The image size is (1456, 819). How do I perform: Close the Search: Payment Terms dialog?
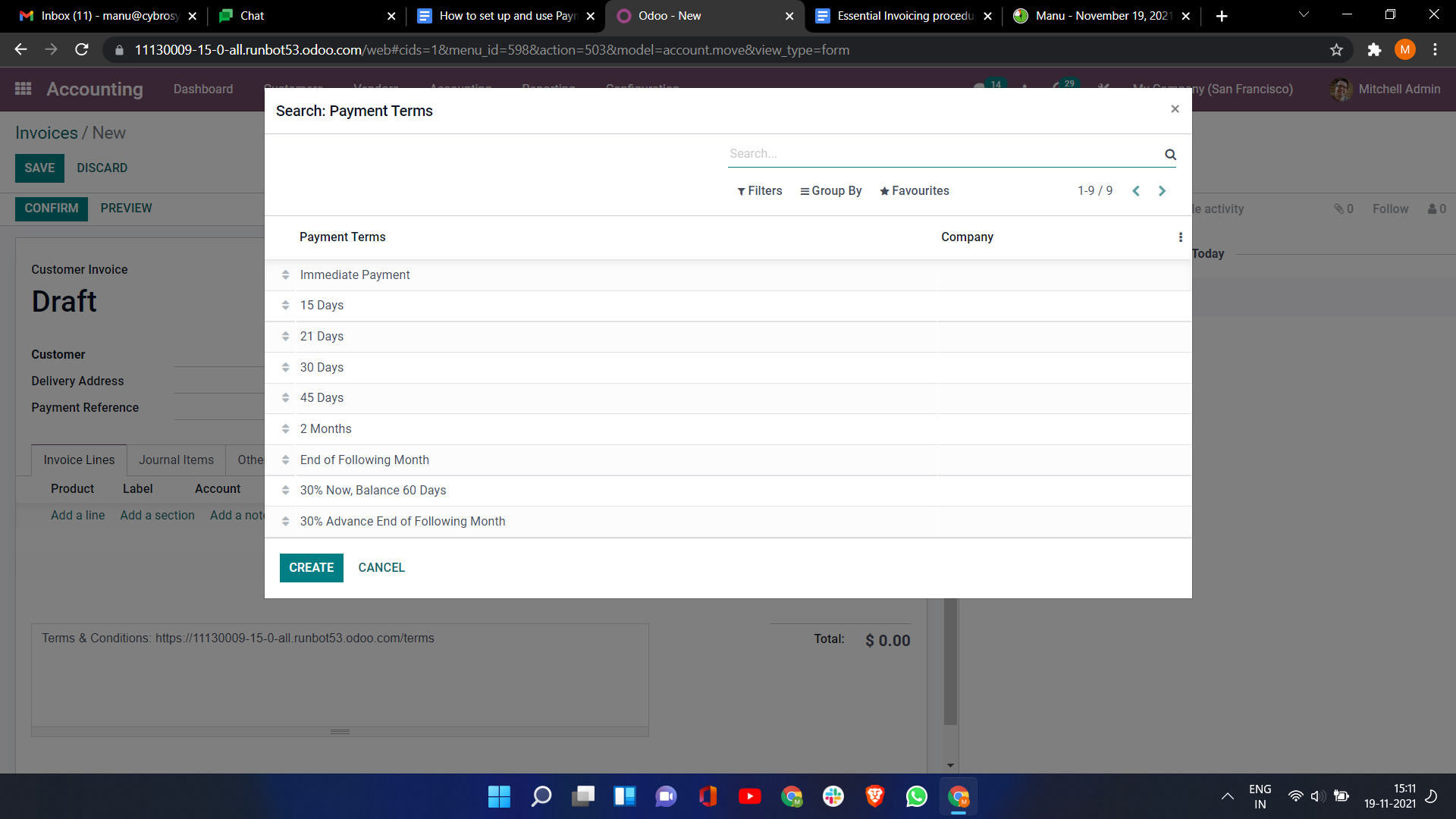(x=1175, y=109)
